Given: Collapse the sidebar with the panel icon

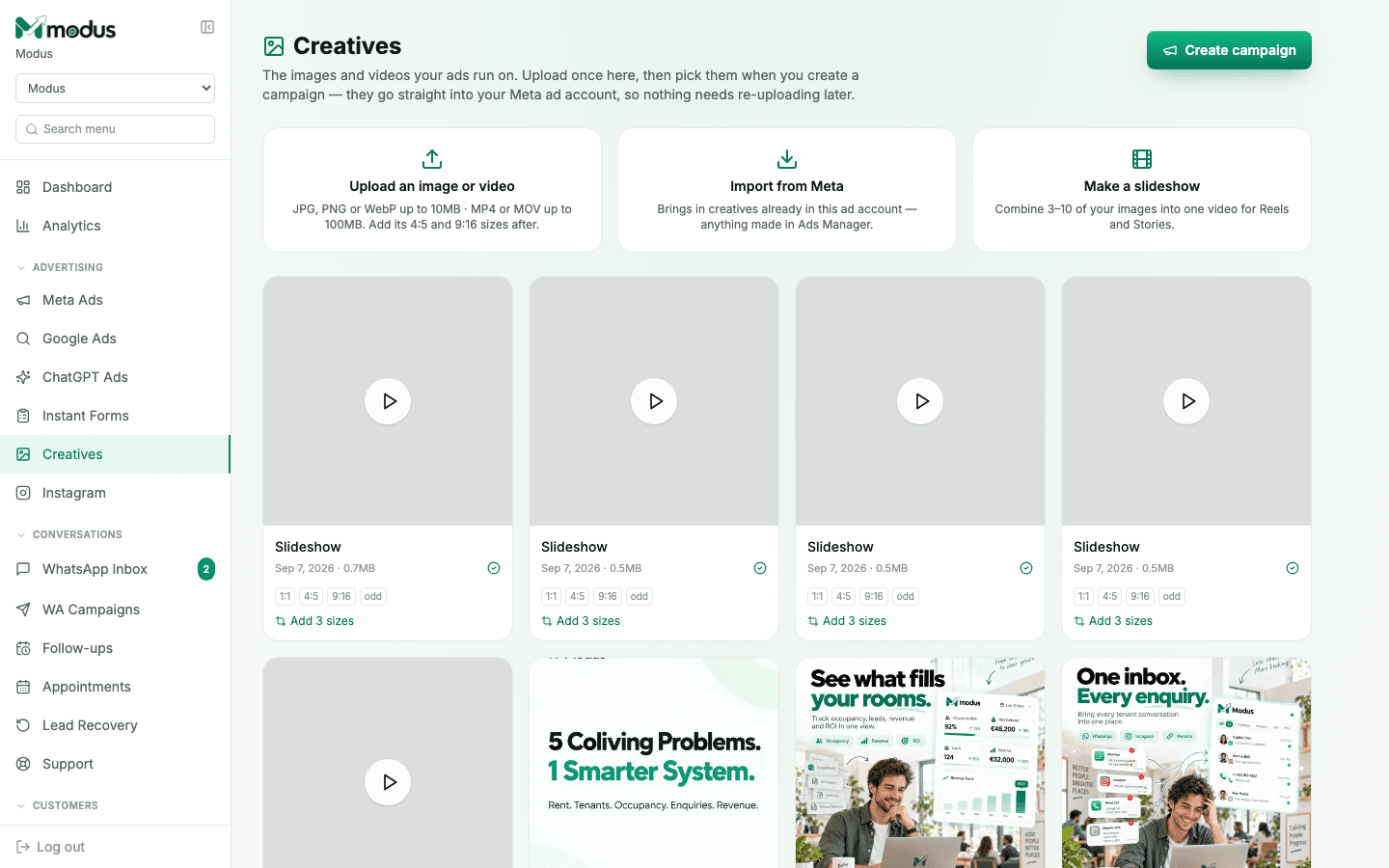Looking at the screenshot, I should pos(207,27).
